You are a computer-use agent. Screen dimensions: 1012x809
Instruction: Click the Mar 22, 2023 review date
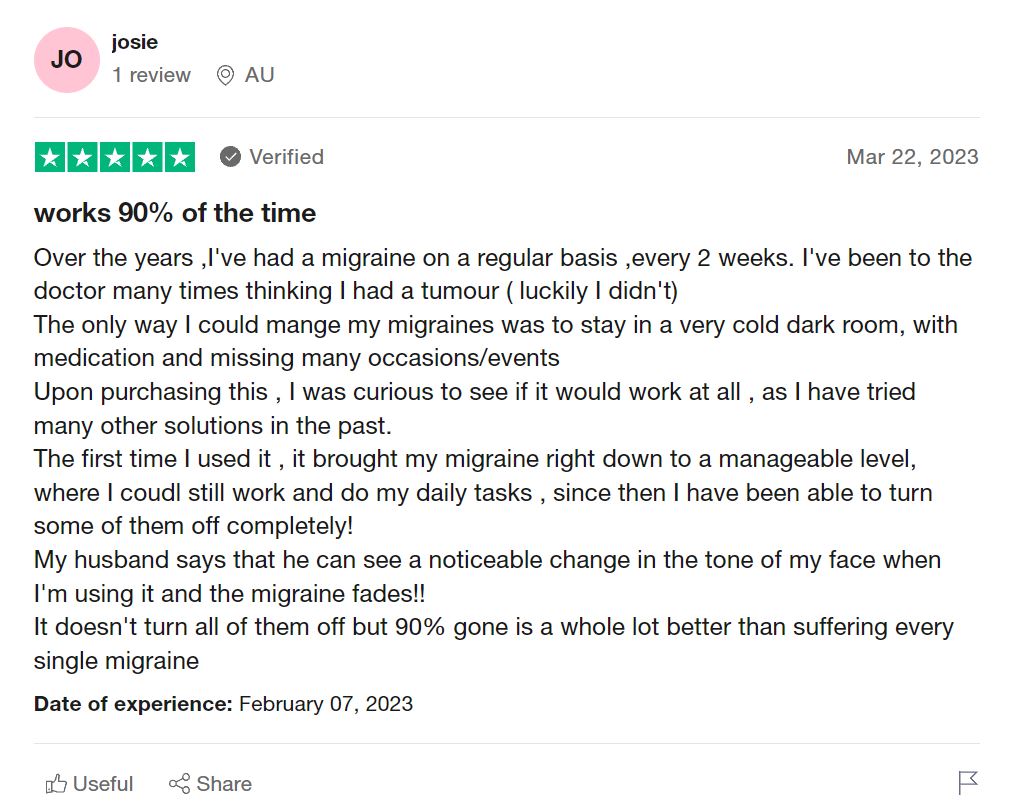pyautogui.click(x=912, y=157)
